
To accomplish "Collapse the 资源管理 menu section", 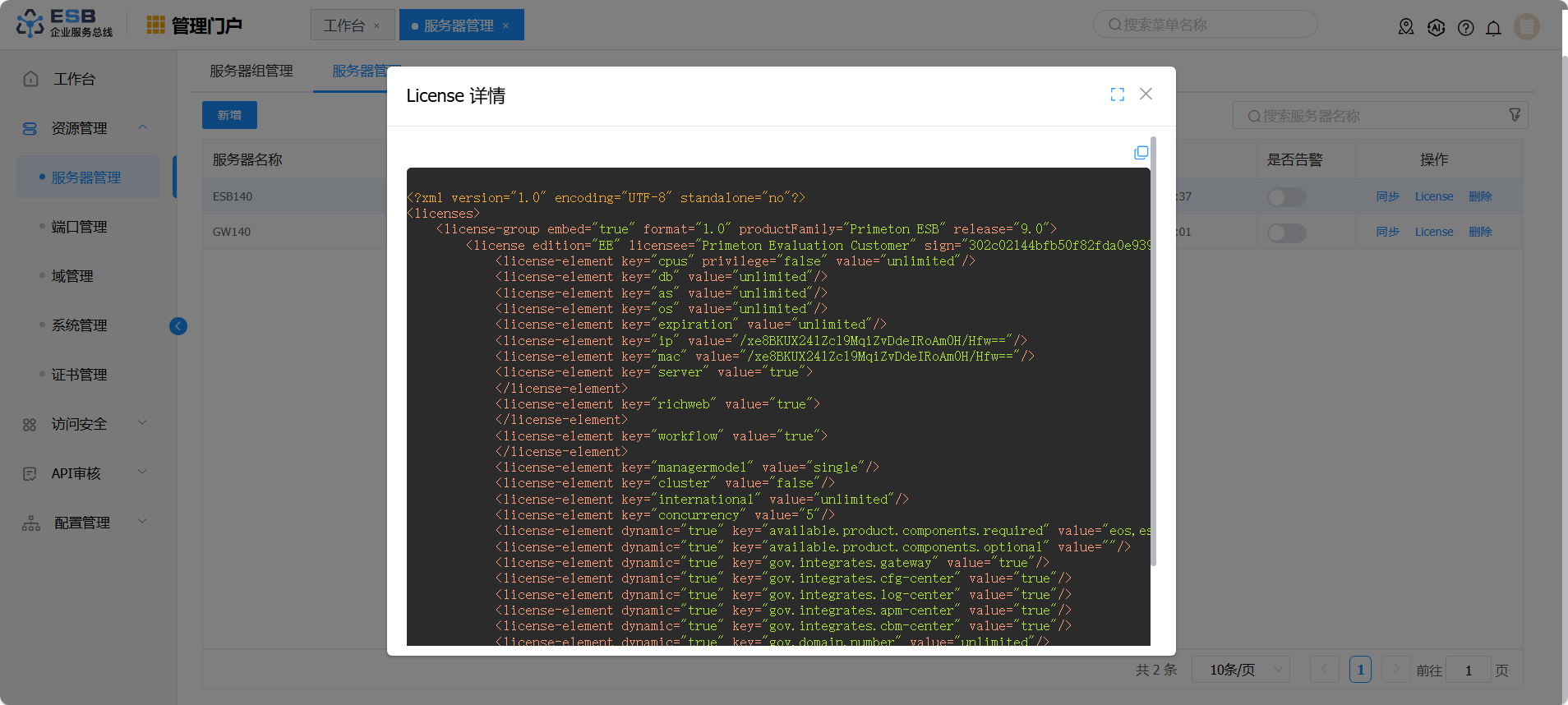I will pos(143,128).
